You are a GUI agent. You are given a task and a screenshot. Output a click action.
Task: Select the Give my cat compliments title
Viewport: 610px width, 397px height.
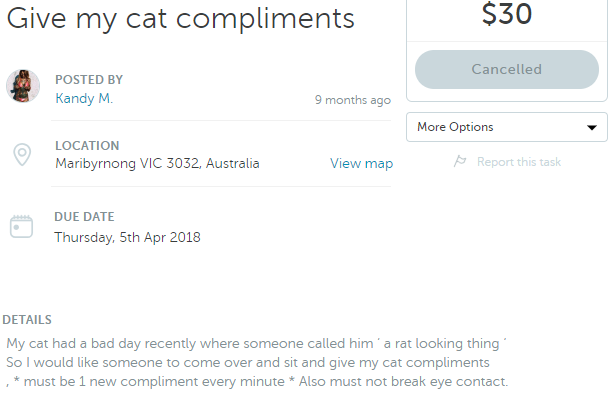click(x=181, y=19)
